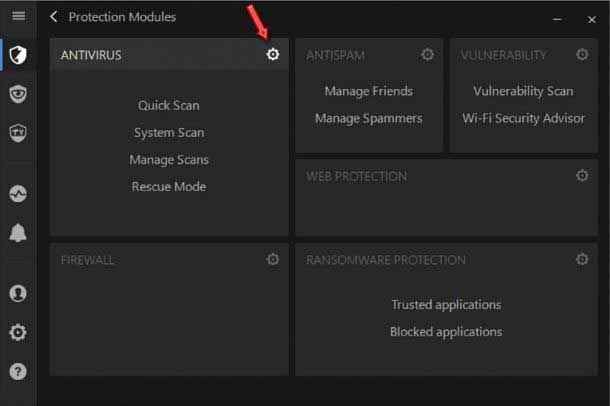Open the Privacy sidebar icon
The width and height of the screenshot is (610, 406).
(x=18, y=94)
